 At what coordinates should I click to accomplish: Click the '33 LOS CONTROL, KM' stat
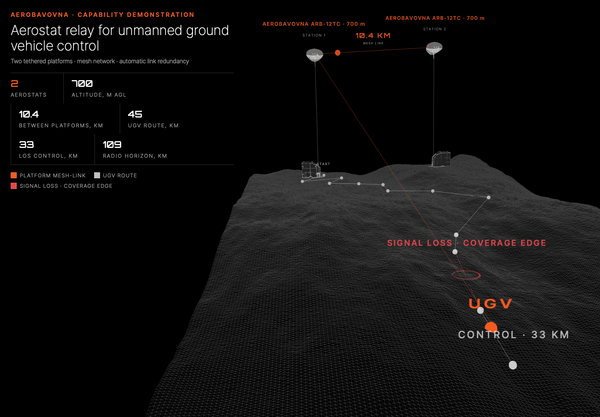[x=48, y=150]
